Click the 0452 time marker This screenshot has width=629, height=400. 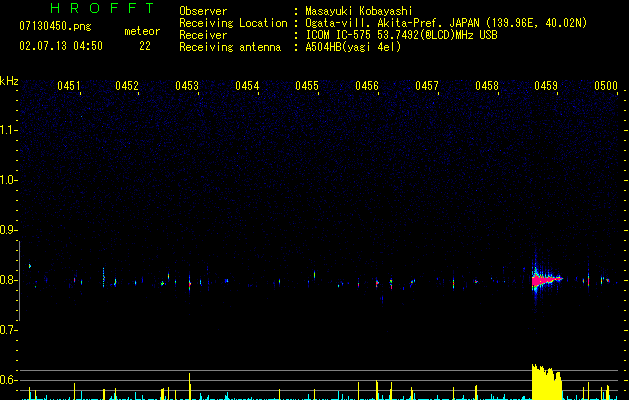point(127,85)
